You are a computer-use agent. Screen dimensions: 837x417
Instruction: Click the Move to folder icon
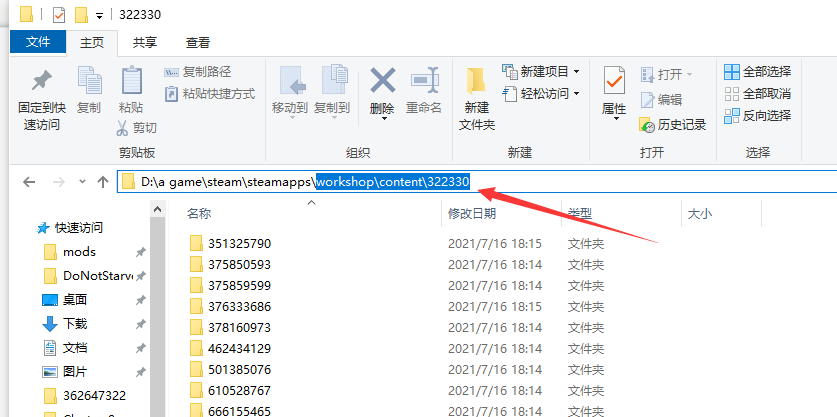click(x=290, y=82)
